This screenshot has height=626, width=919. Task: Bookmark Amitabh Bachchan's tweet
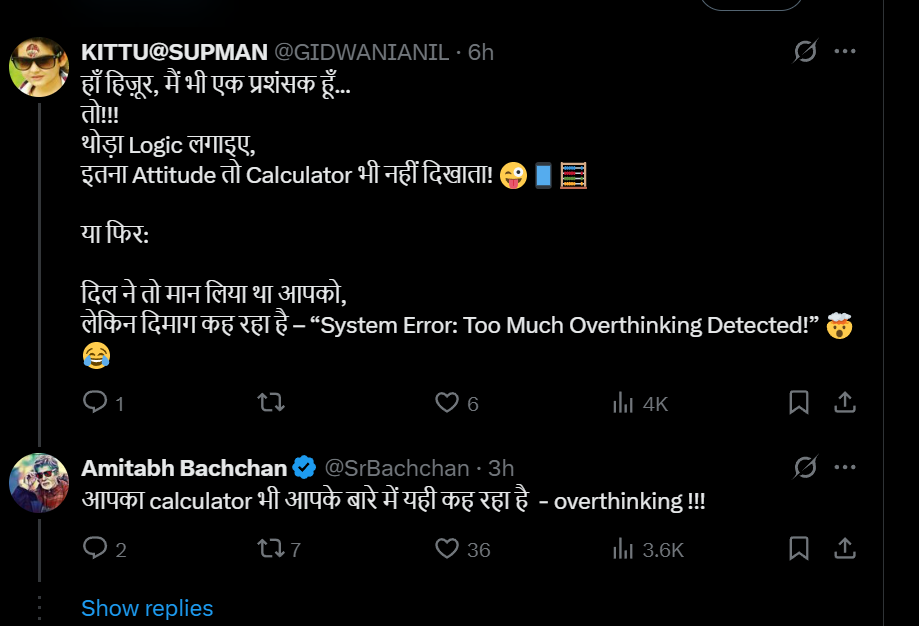[x=799, y=548]
